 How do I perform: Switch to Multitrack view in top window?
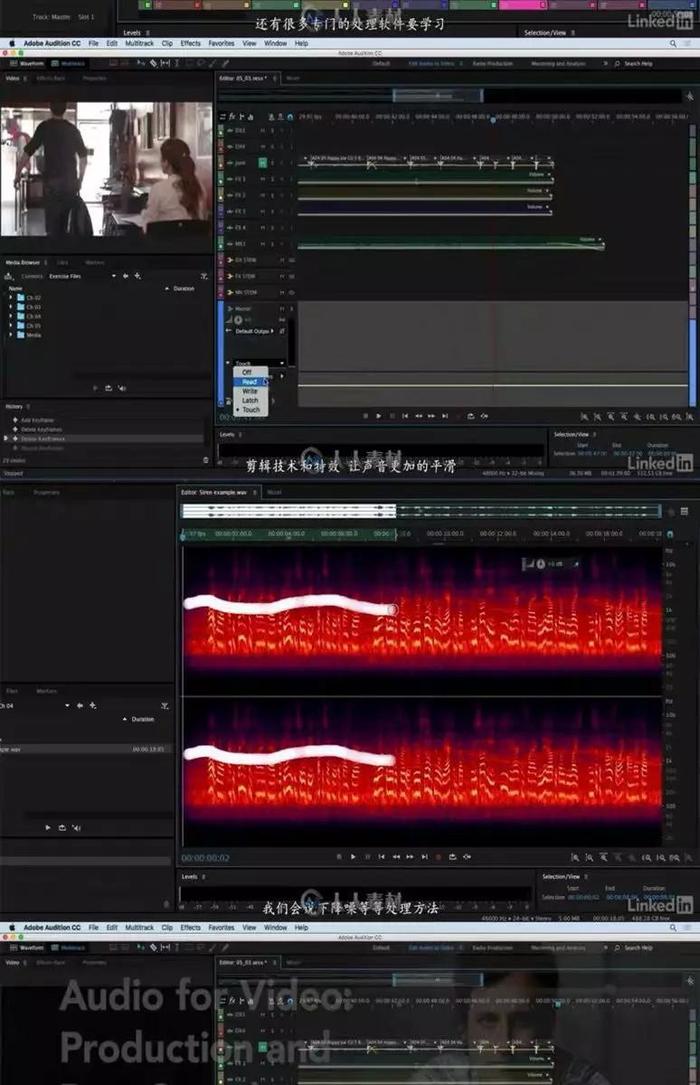click(x=68, y=64)
